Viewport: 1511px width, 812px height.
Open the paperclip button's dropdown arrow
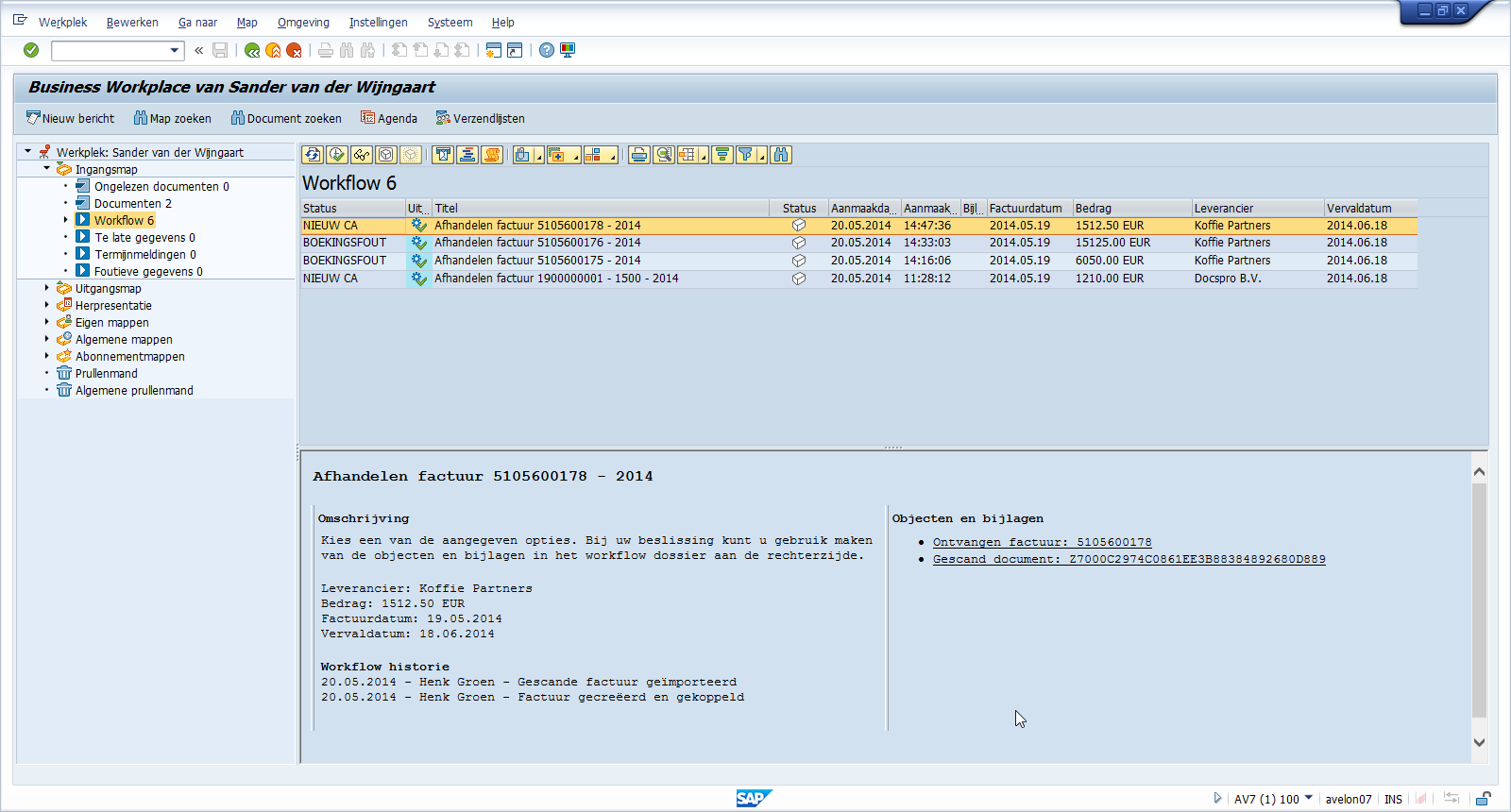(x=539, y=157)
